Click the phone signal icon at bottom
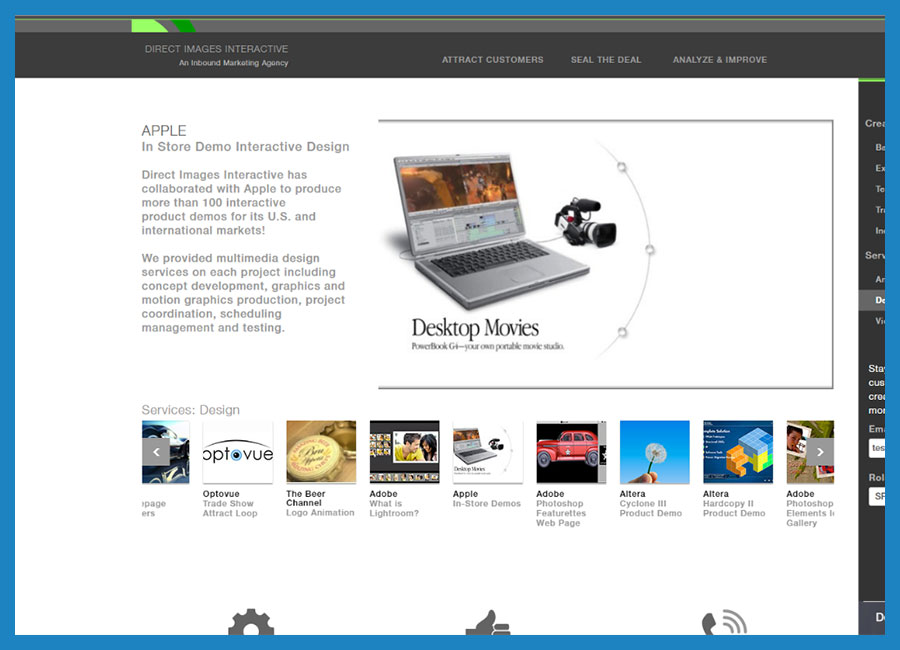Image resolution: width=900 pixels, height=650 pixels. click(x=724, y=622)
